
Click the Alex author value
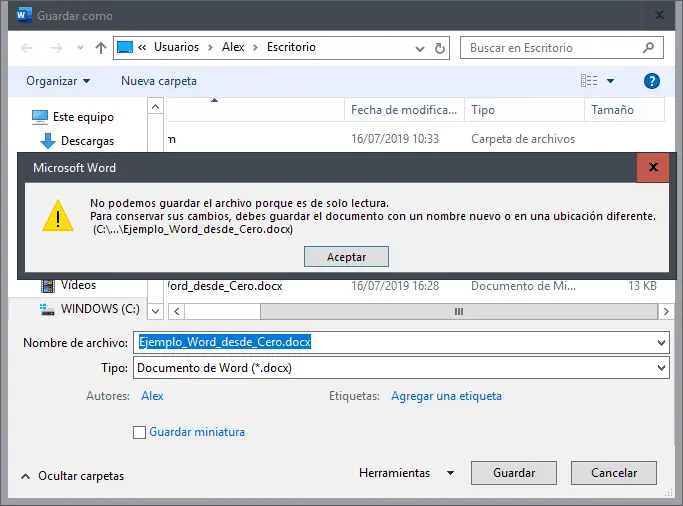pos(152,396)
